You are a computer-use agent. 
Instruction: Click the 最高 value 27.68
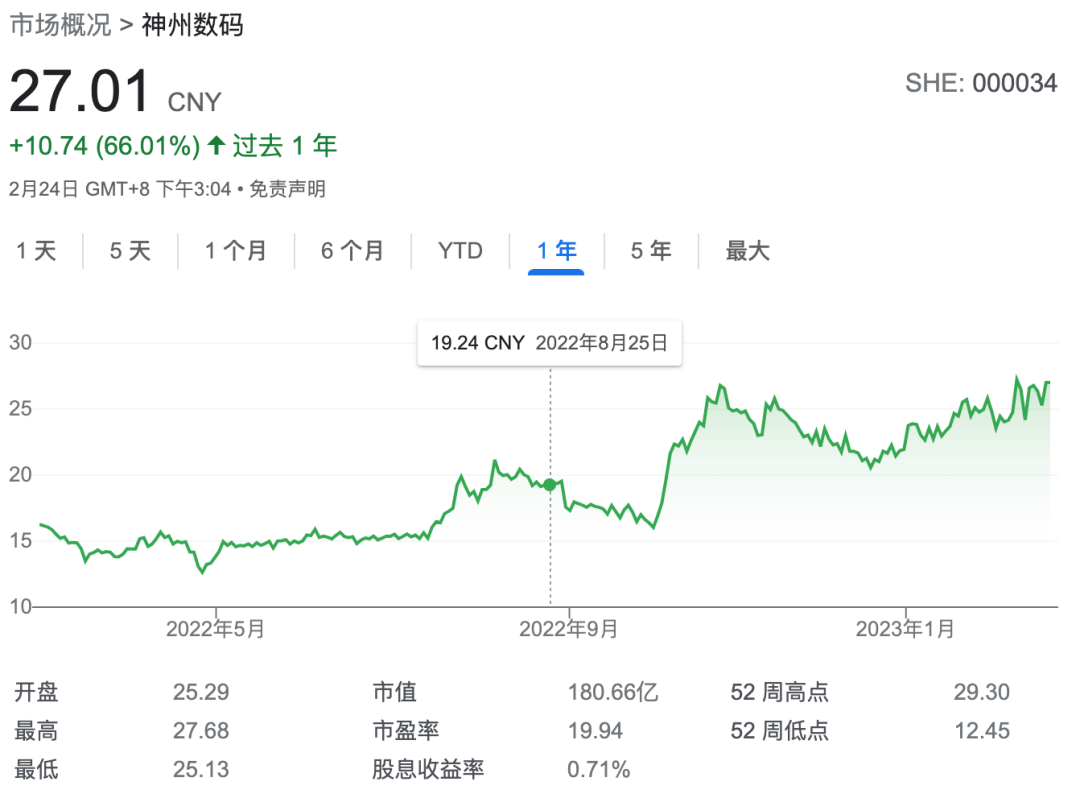pos(200,731)
